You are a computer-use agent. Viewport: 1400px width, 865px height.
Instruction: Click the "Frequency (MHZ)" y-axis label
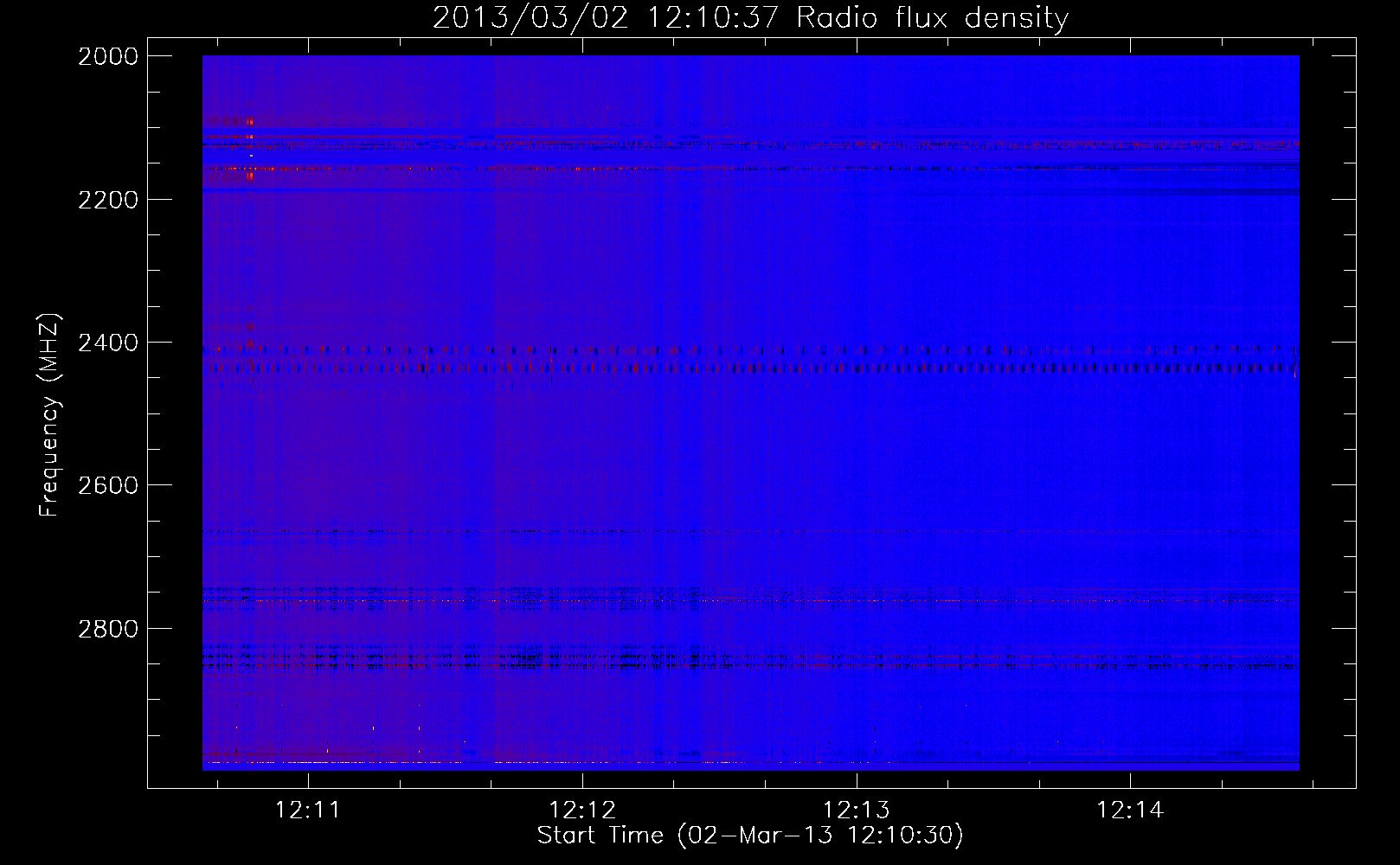[49, 415]
